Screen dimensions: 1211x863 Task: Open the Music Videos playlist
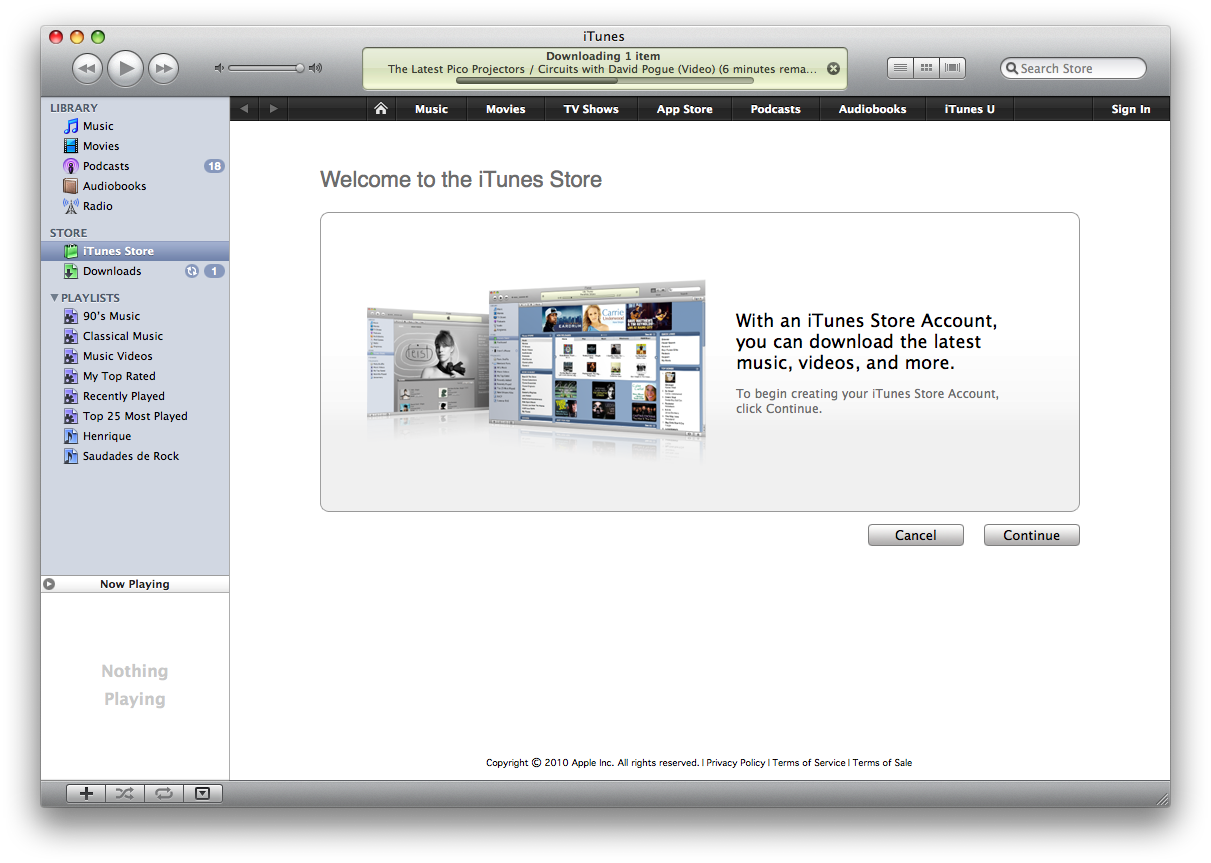[135, 356]
